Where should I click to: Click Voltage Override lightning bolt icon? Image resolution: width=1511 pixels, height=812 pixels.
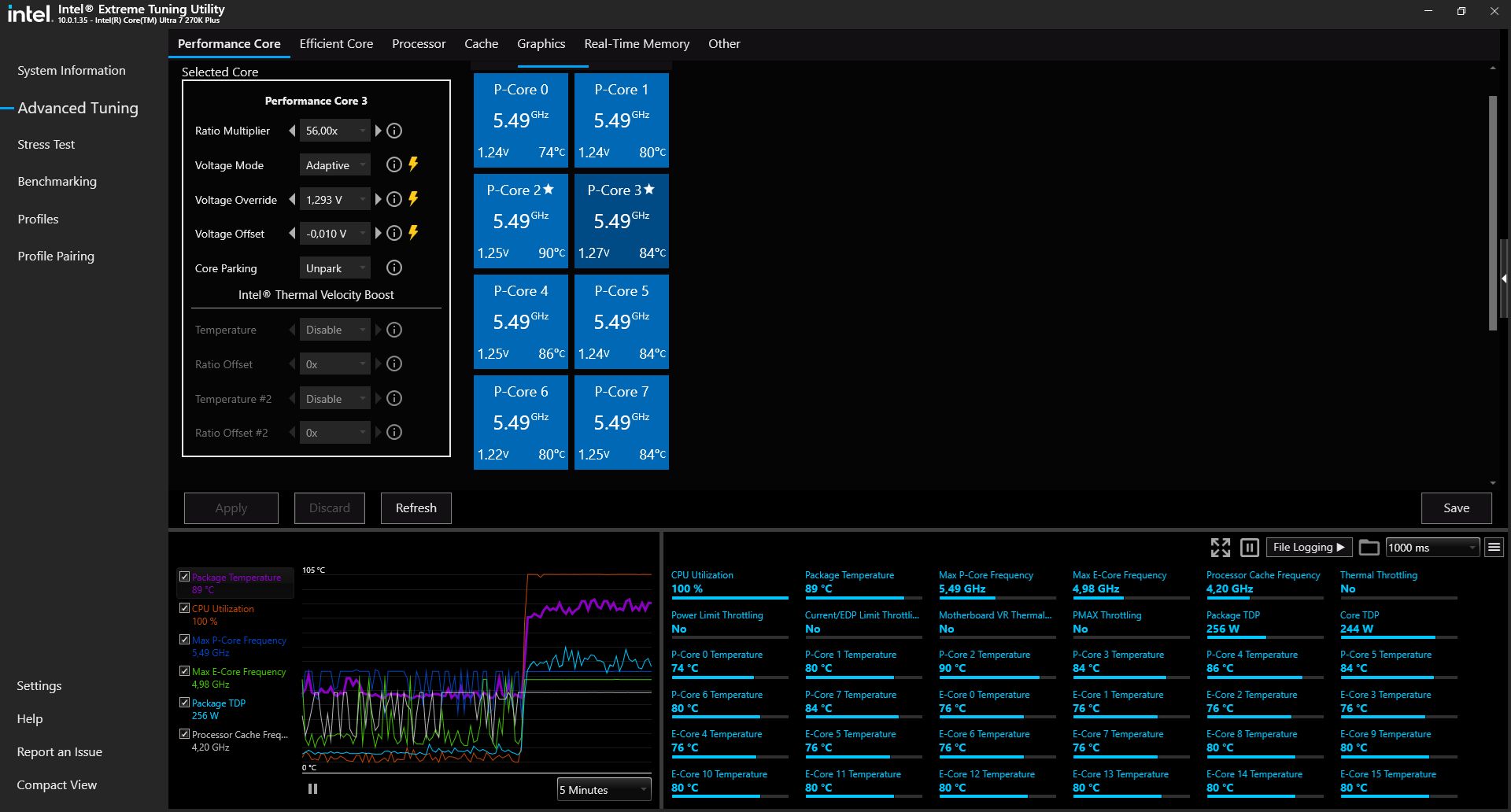[413, 199]
